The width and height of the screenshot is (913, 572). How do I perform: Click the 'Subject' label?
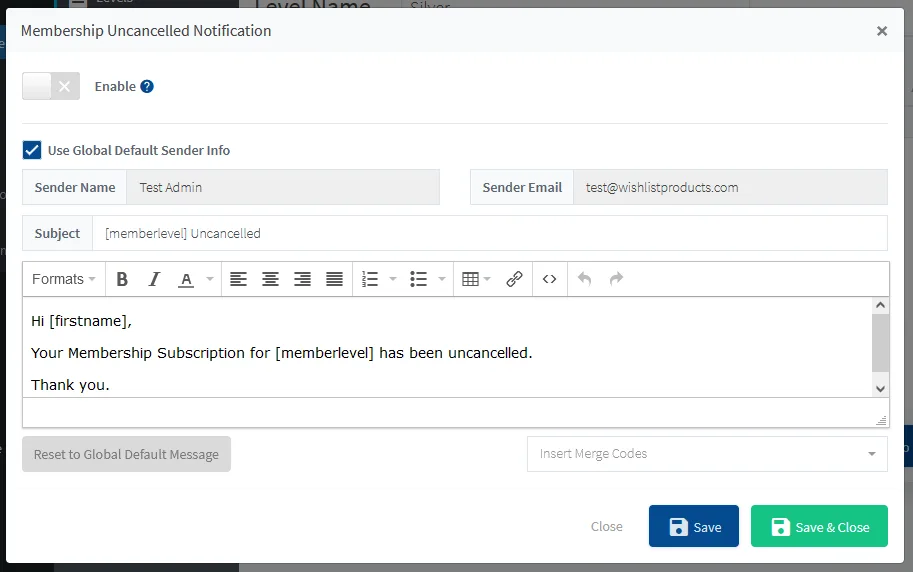click(57, 233)
